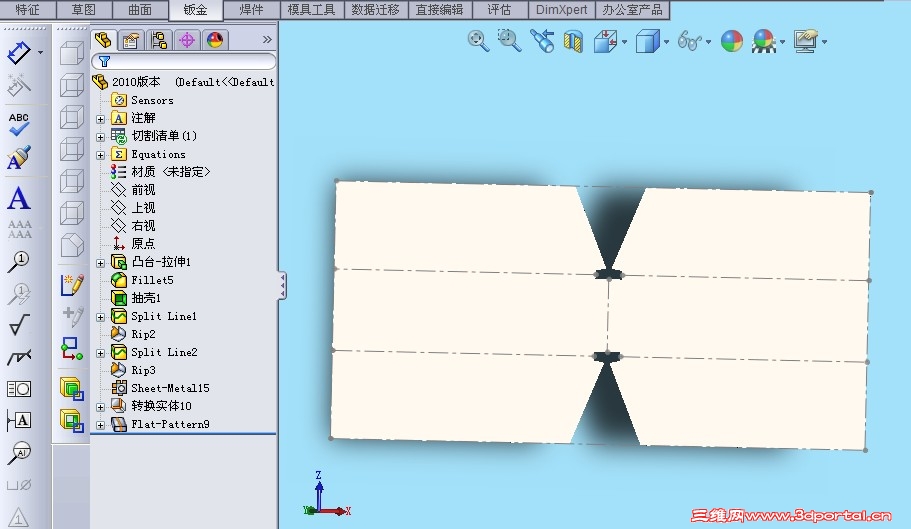Click Zoom to Fit icon
The image size is (911, 529).
point(478,41)
